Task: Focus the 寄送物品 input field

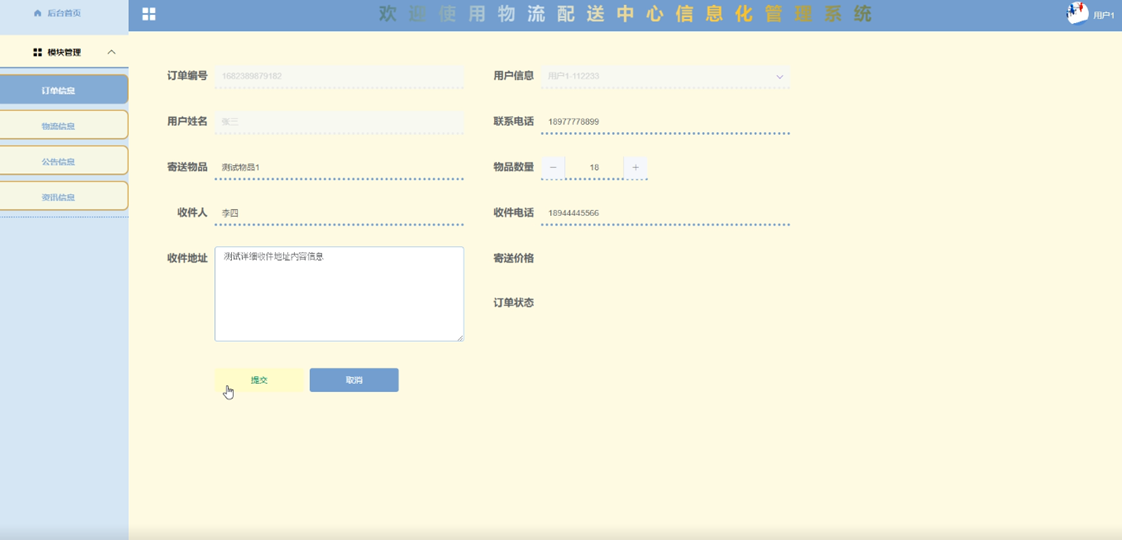Action: pyautogui.click(x=339, y=167)
